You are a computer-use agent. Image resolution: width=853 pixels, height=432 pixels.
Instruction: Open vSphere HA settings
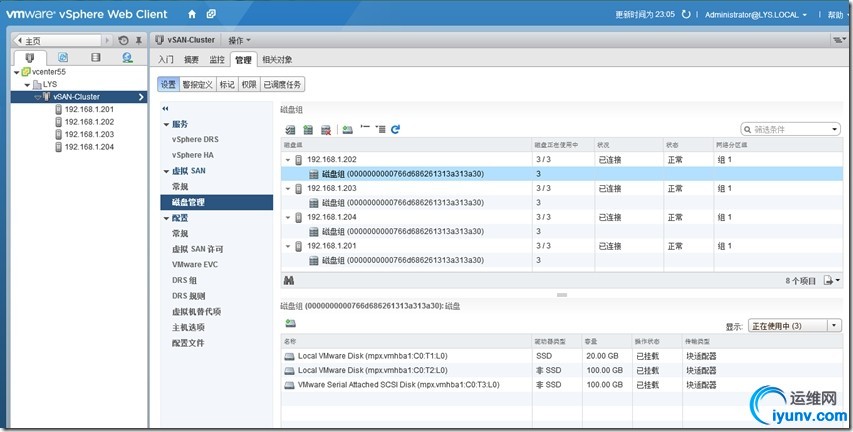[x=193, y=156]
